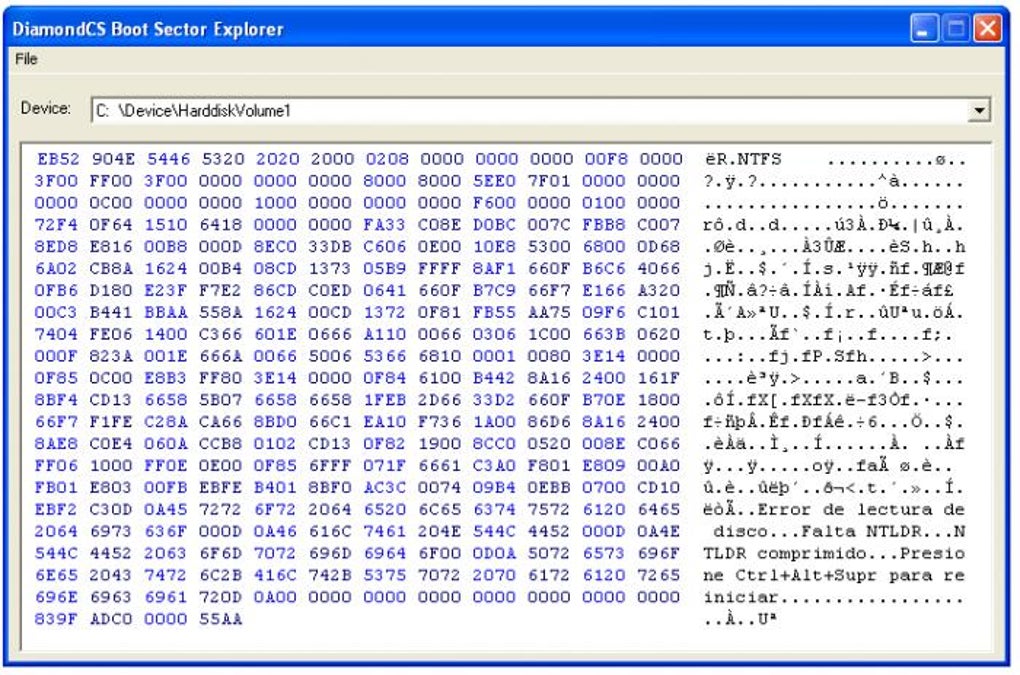Click hex value 839F

point(57,619)
